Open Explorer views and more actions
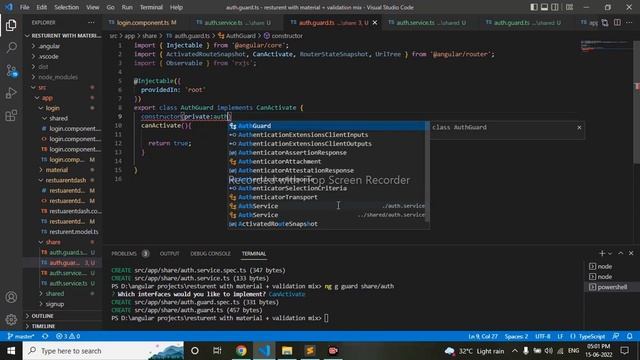 [x=91, y=22]
